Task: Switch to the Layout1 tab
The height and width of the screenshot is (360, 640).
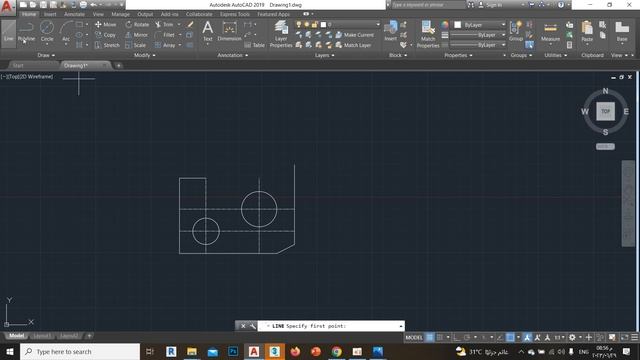Action: (42, 336)
